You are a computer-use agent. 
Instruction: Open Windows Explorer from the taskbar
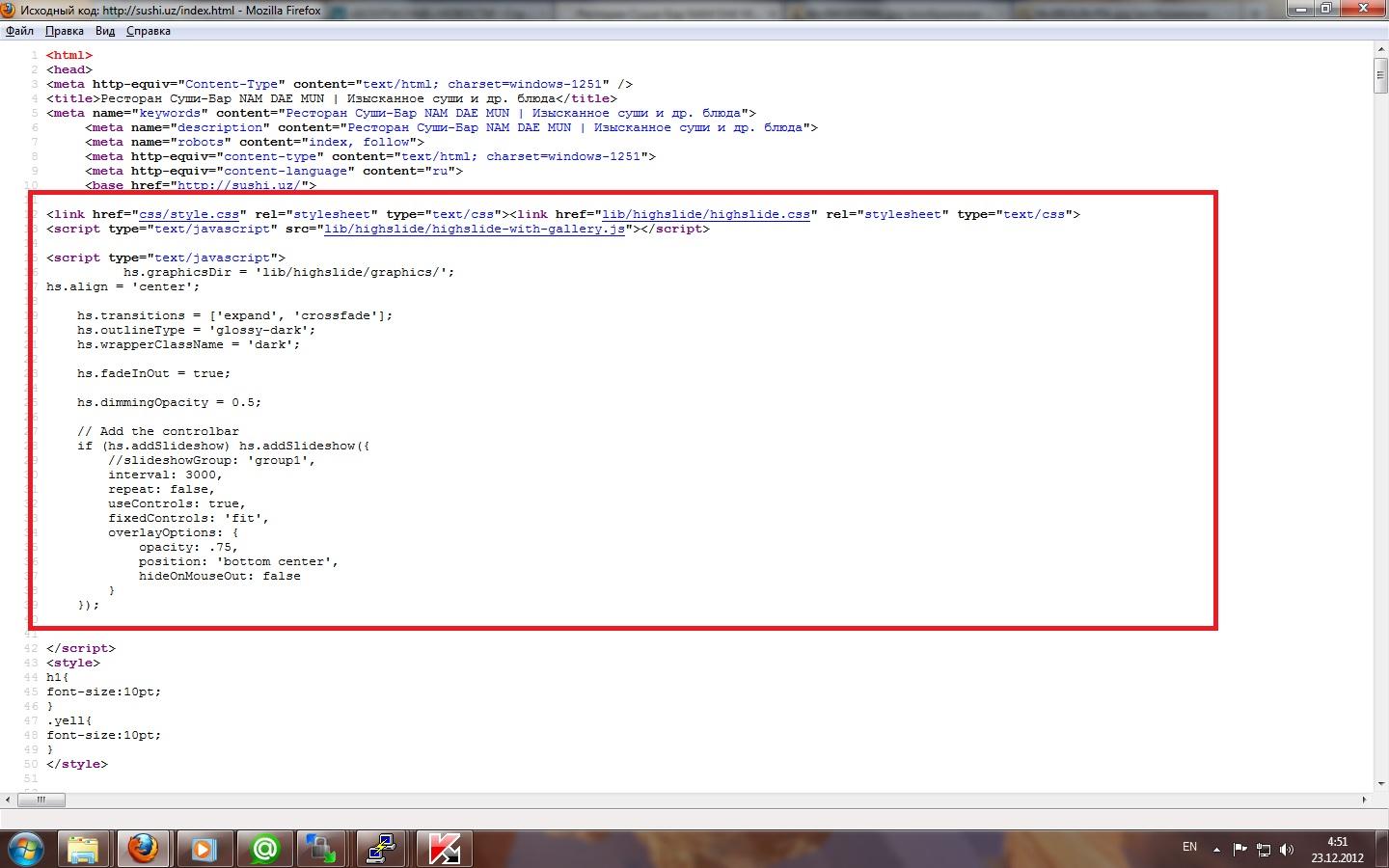(x=84, y=849)
